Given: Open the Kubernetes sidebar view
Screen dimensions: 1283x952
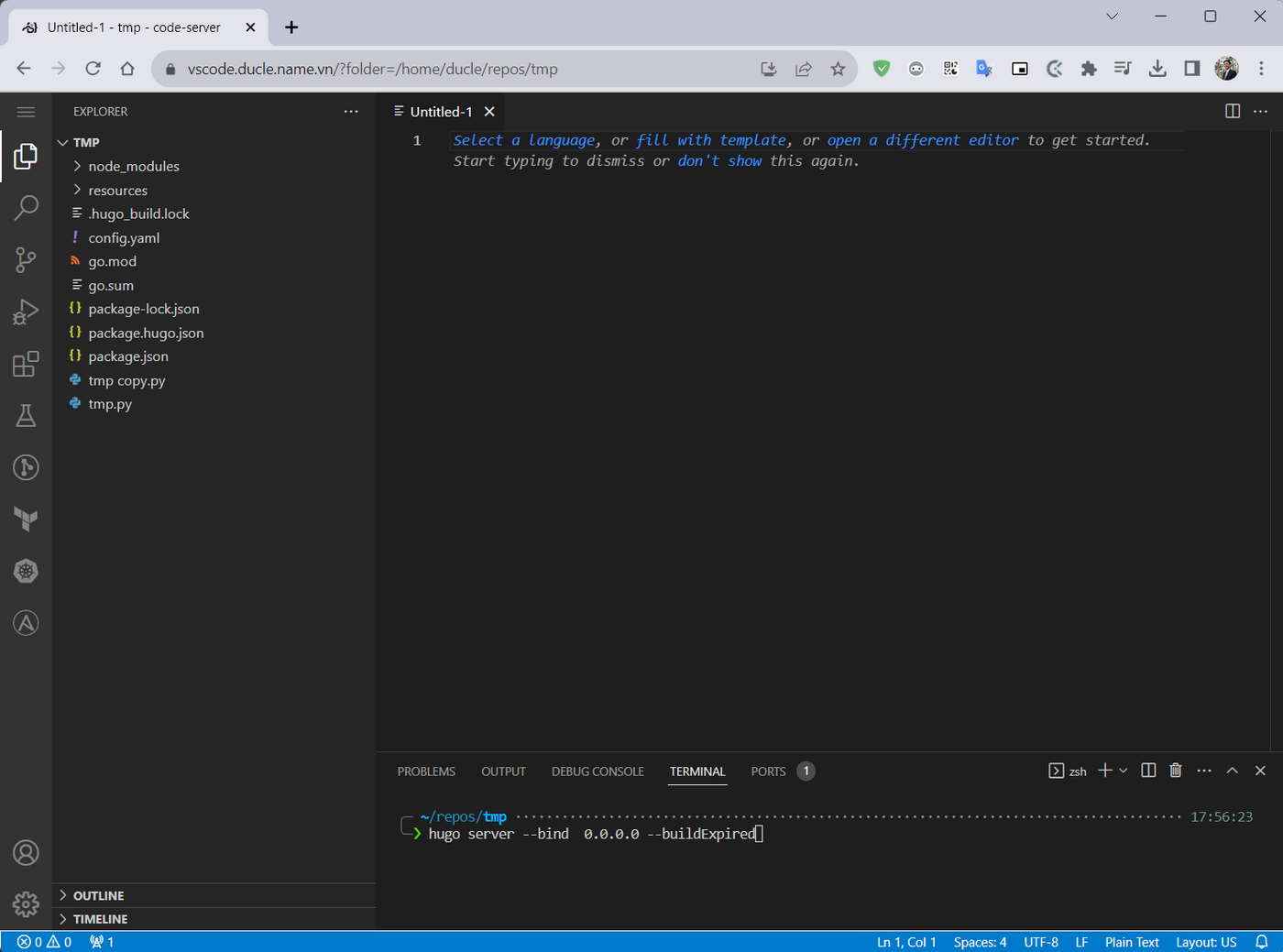Looking at the screenshot, I should 26,571.
